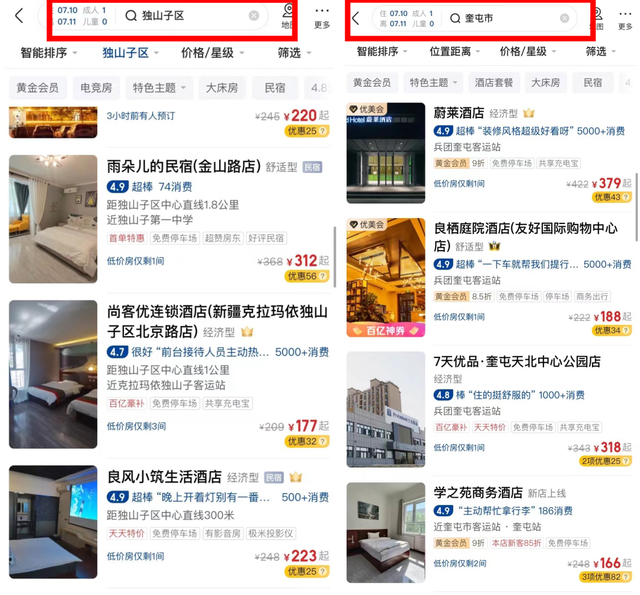Select 雨朵儿的民宿 room thumbnail
This screenshot has width=640, height=595.
[53, 219]
